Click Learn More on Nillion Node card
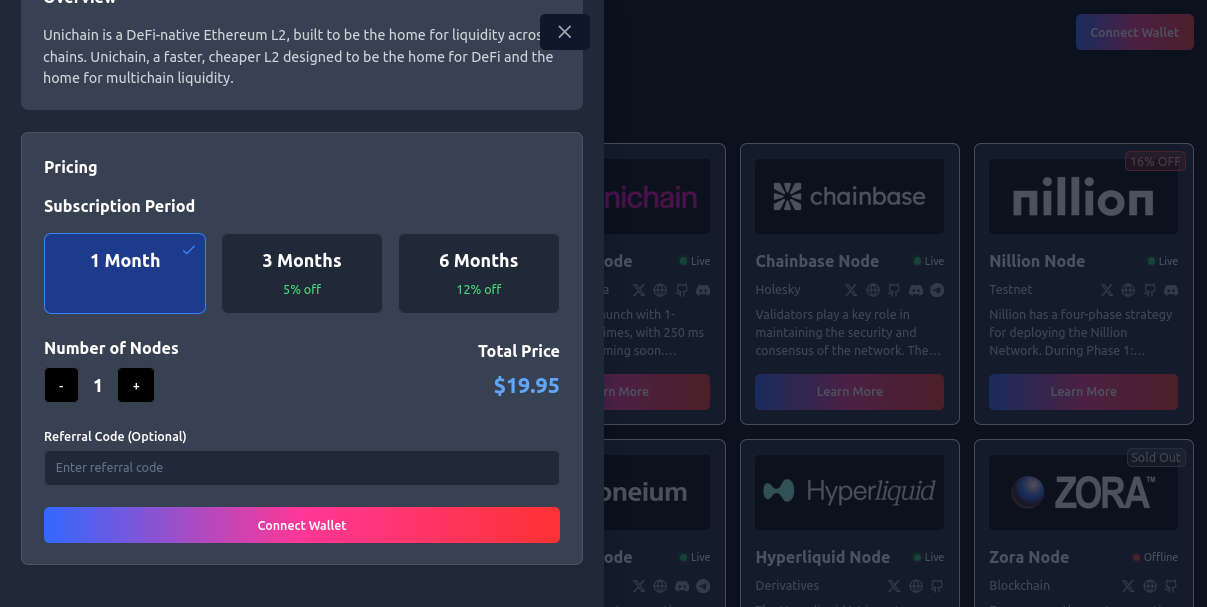The image size is (1207, 607). 1083,392
